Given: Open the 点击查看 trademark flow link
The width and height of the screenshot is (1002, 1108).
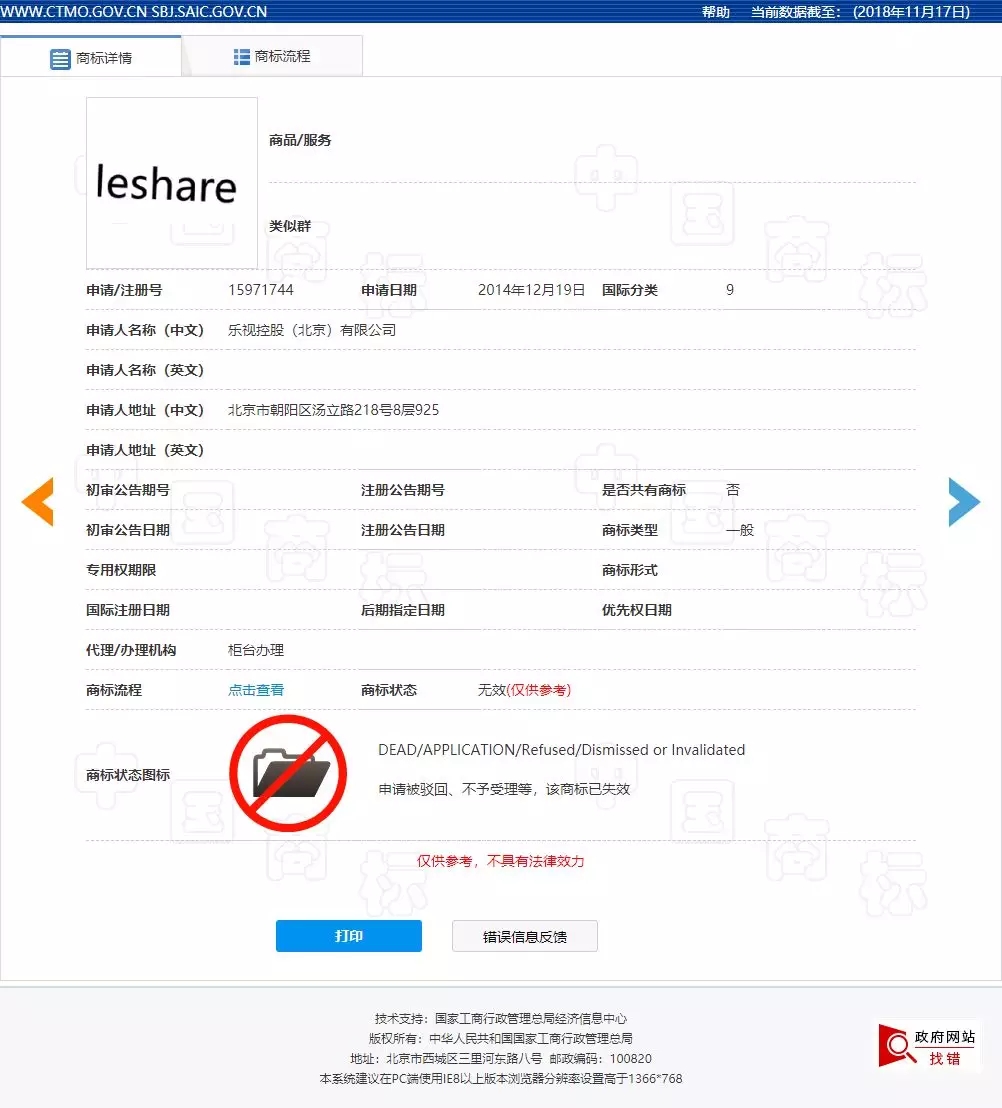Looking at the screenshot, I should (x=256, y=690).
